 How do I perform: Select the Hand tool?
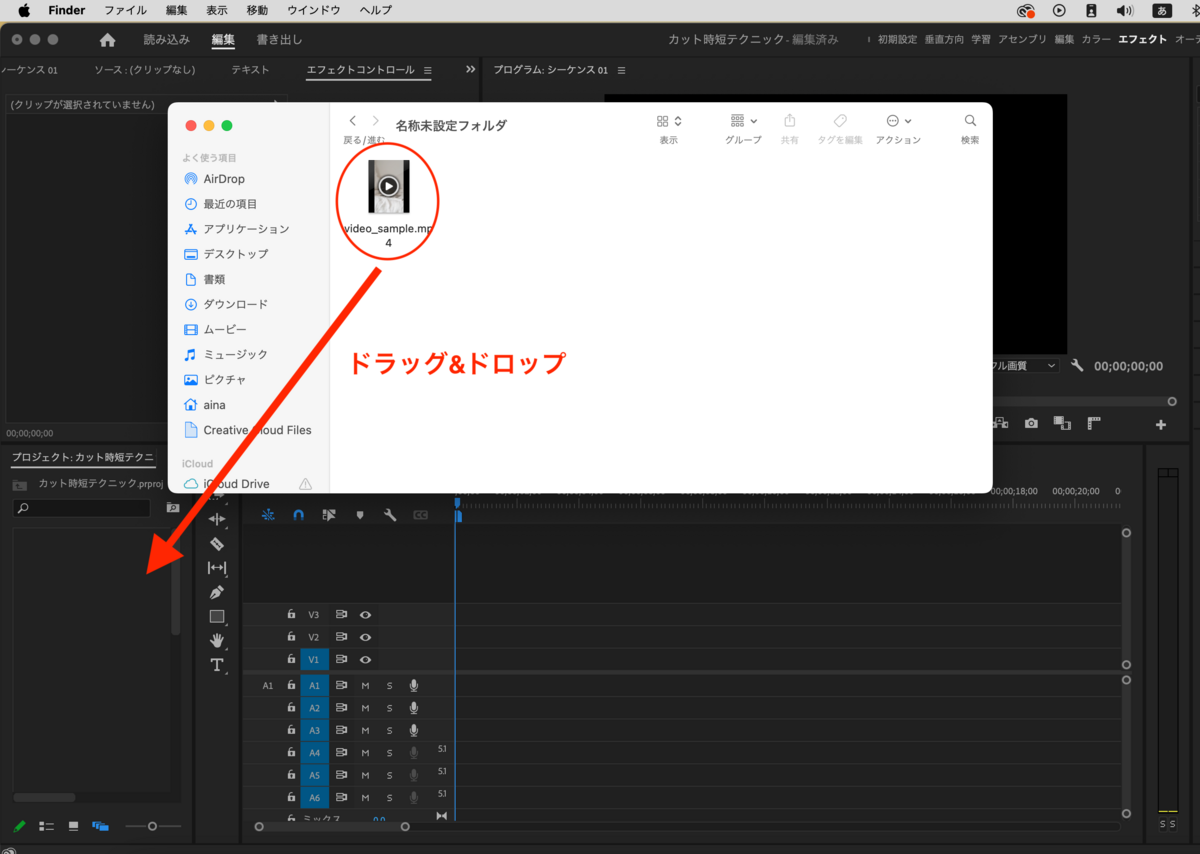tap(217, 640)
